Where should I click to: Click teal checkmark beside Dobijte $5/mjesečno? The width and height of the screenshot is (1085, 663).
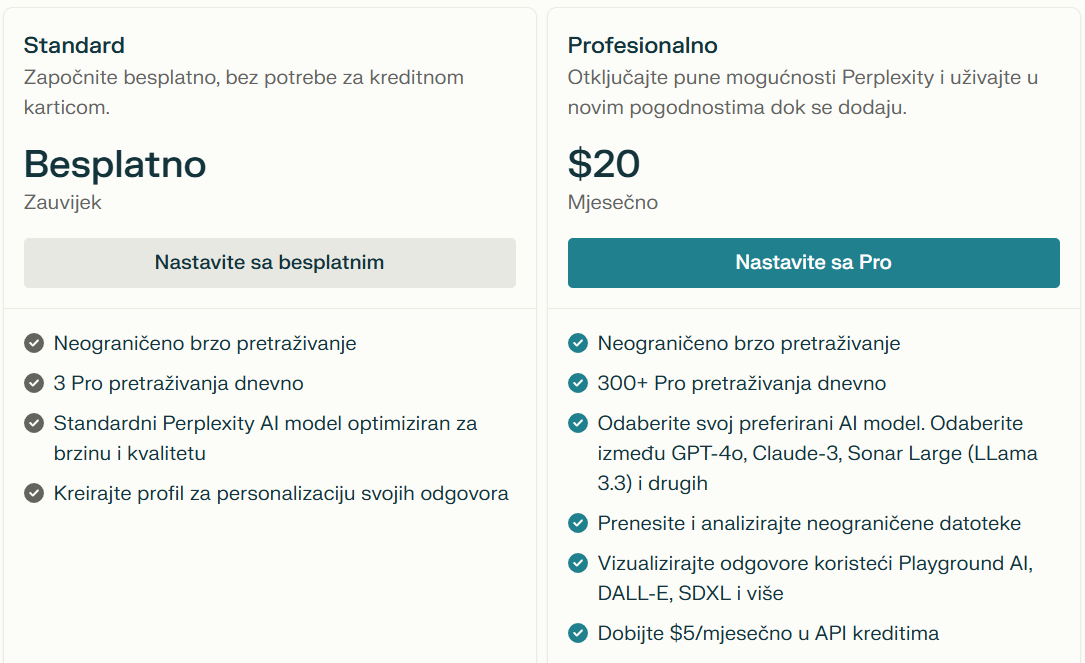coord(578,633)
